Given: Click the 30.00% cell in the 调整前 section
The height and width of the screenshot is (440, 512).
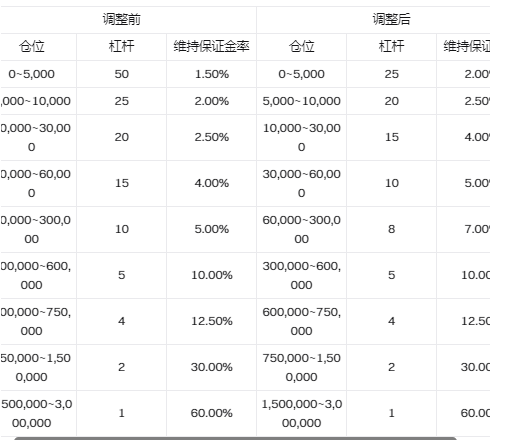Looking at the screenshot, I should tap(211, 367).
